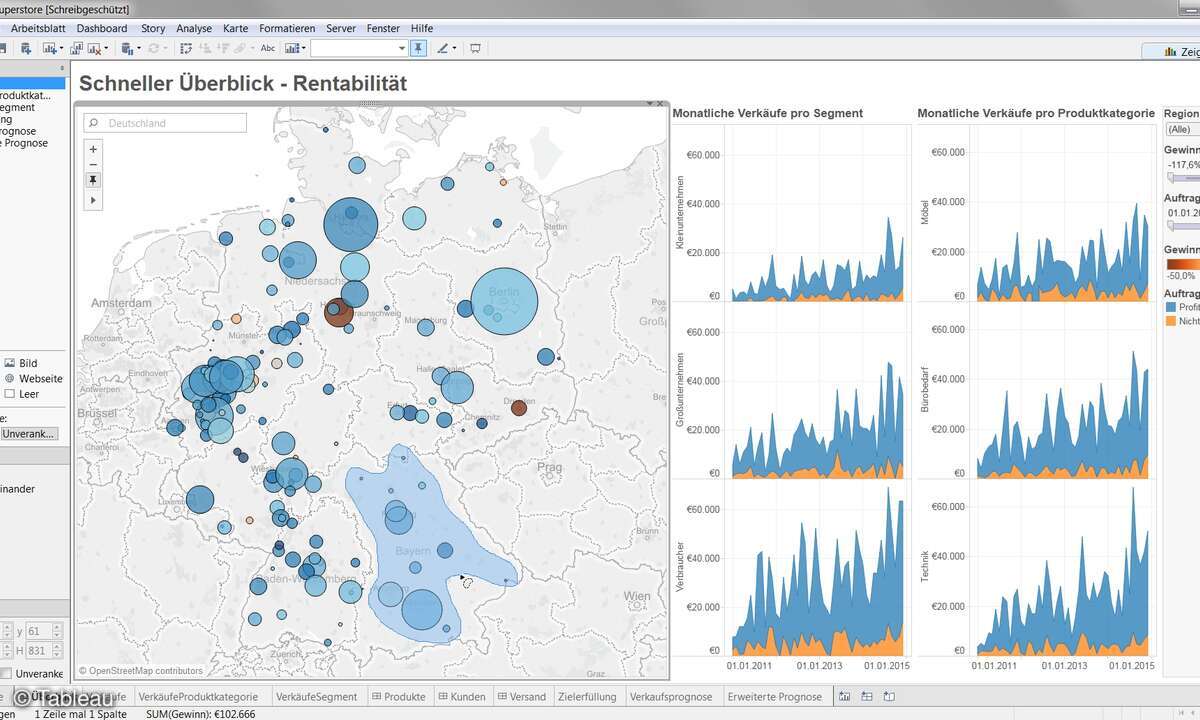Open the Server menu
Viewport: 1200px width, 720px height.
click(341, 29)
